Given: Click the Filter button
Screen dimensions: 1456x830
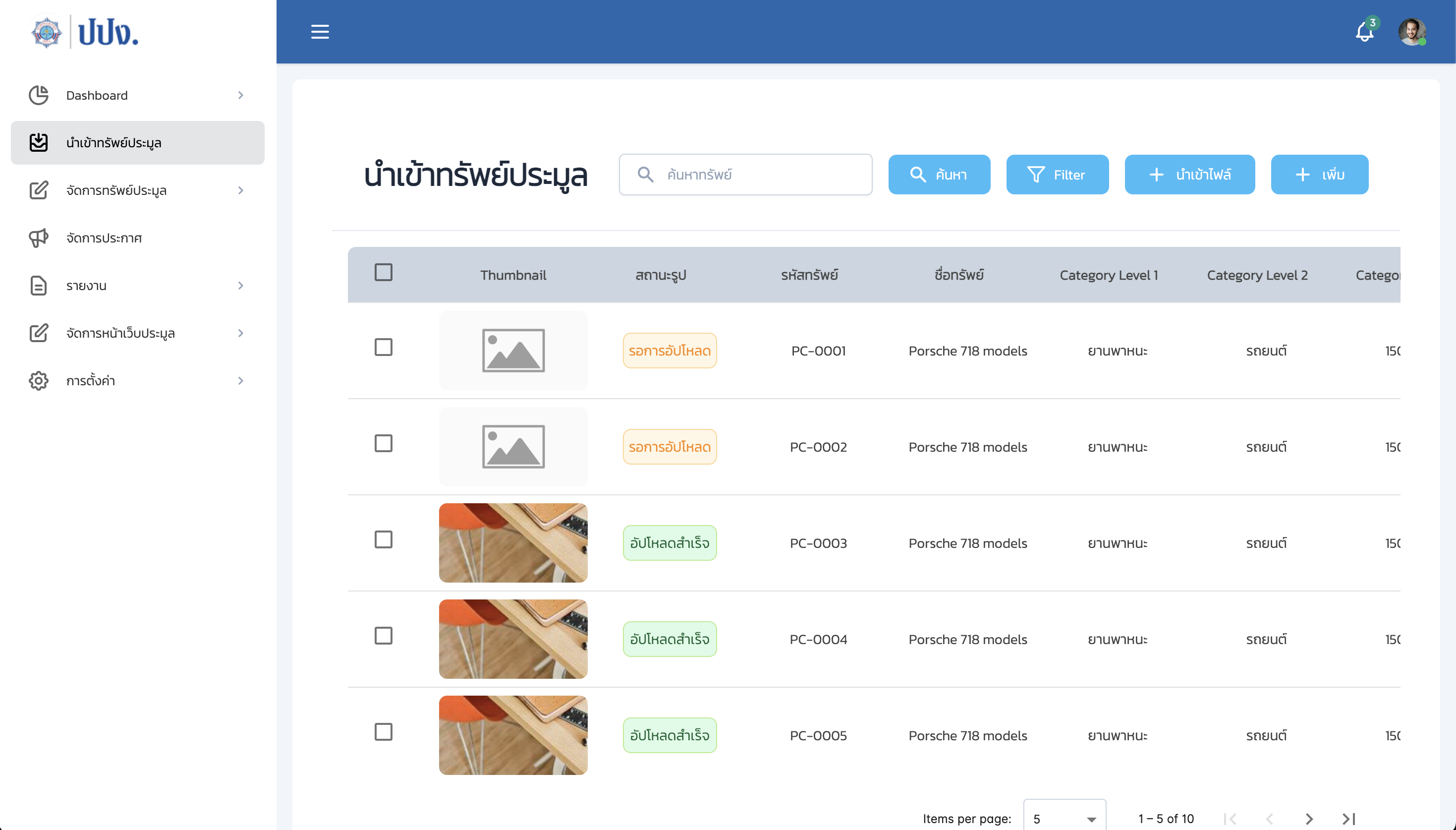Looking at the screenshot, I should click(x=1057, y=175).
